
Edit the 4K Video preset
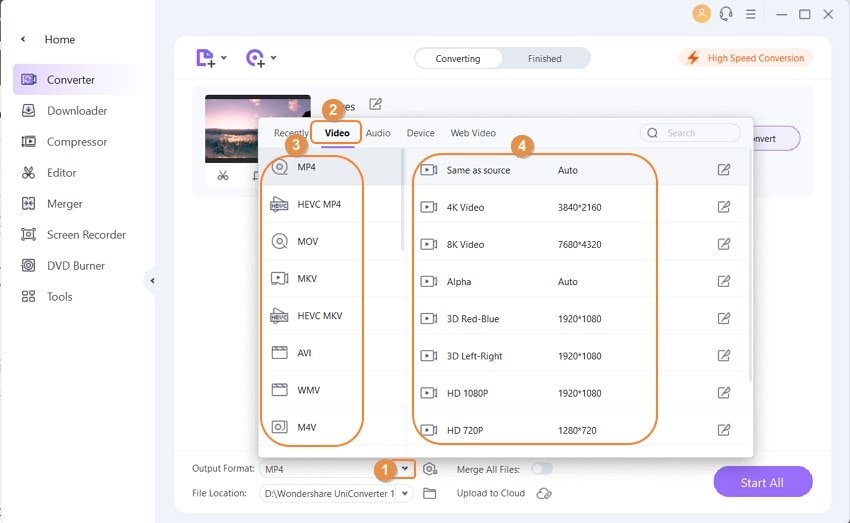click(724, 206)
